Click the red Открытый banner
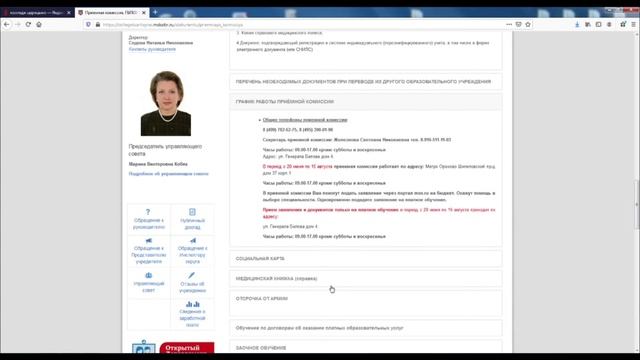 (187, 348)
